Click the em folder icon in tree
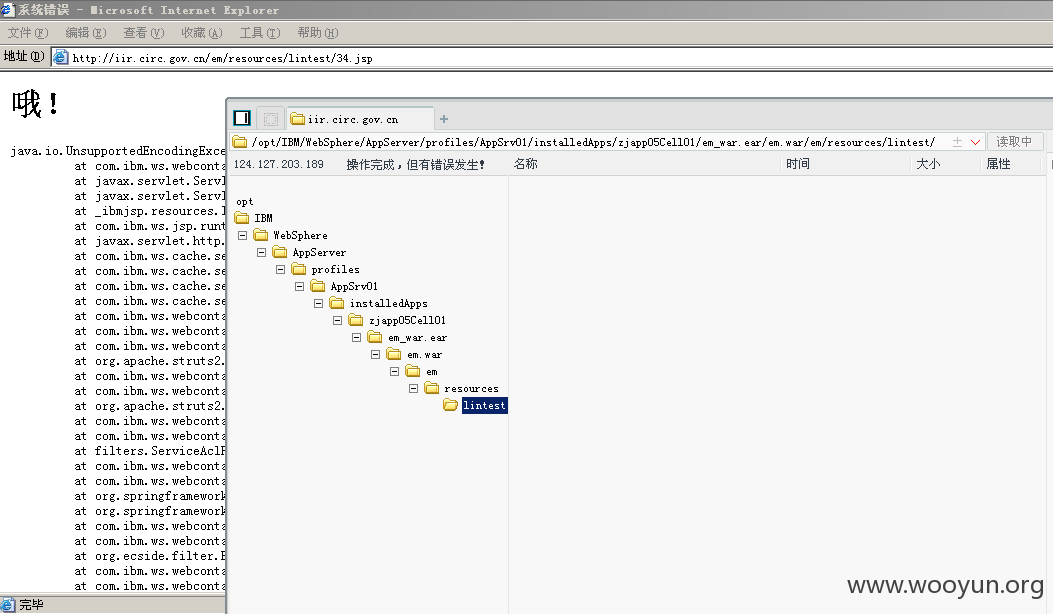 (413, 371)
